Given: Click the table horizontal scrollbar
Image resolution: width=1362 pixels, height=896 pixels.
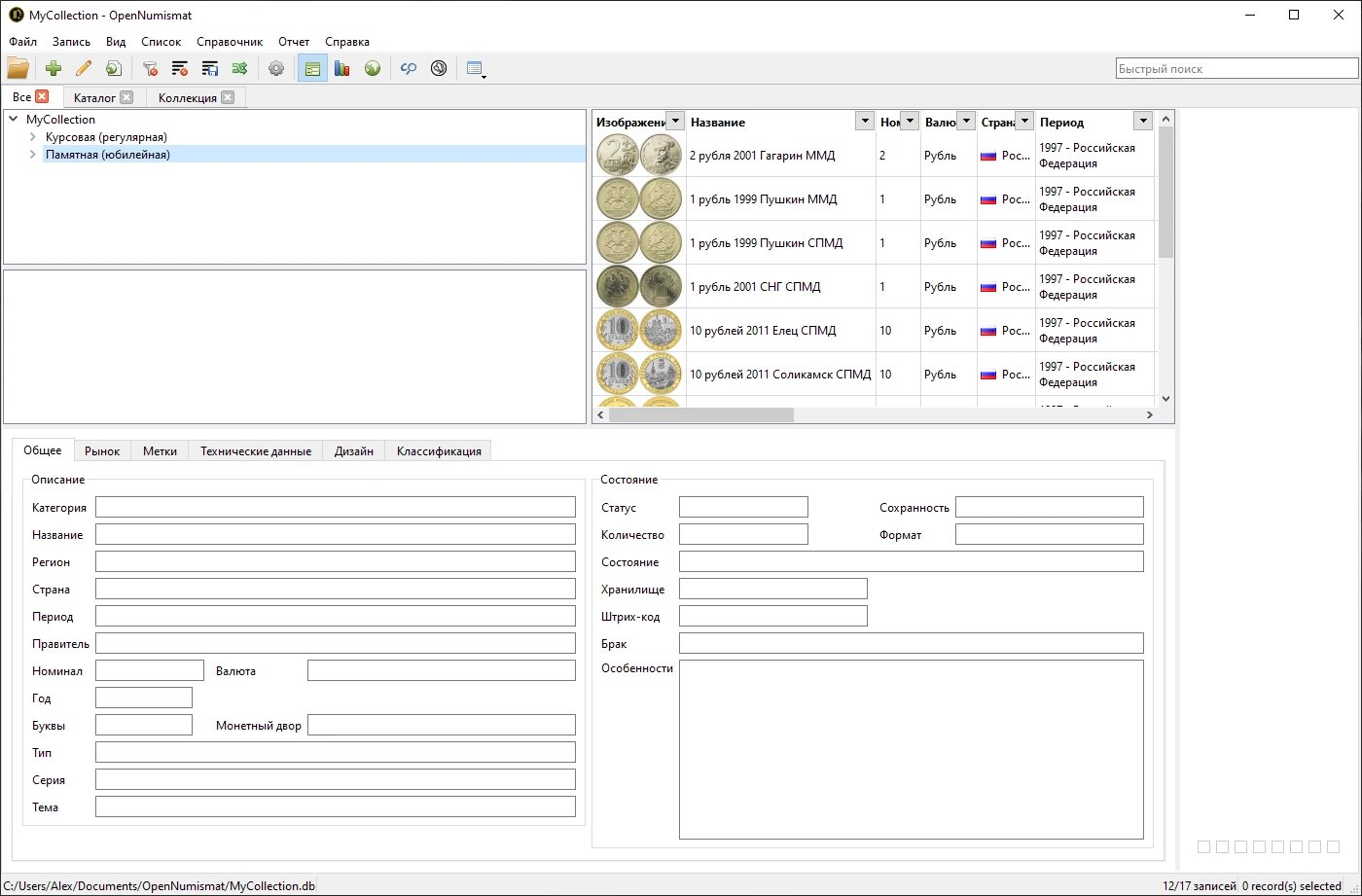Looking at the screenshot, I should 700,414.
